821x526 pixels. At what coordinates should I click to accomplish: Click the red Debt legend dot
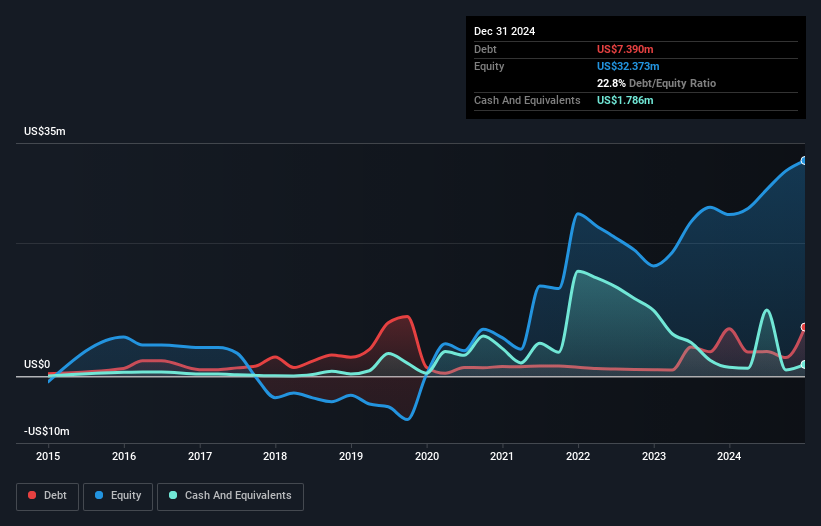click(x=32, y=495)
